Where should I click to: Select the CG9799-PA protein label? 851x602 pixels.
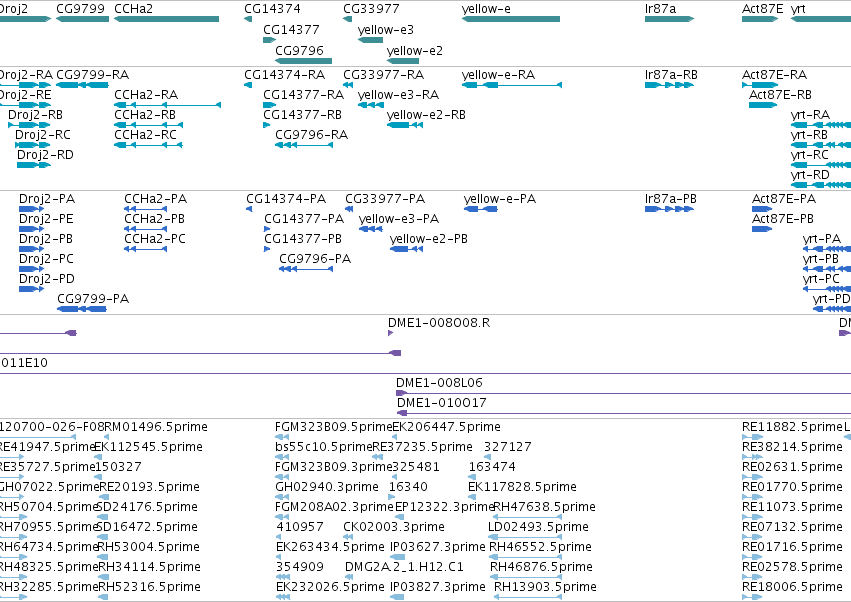pos(93,299)
